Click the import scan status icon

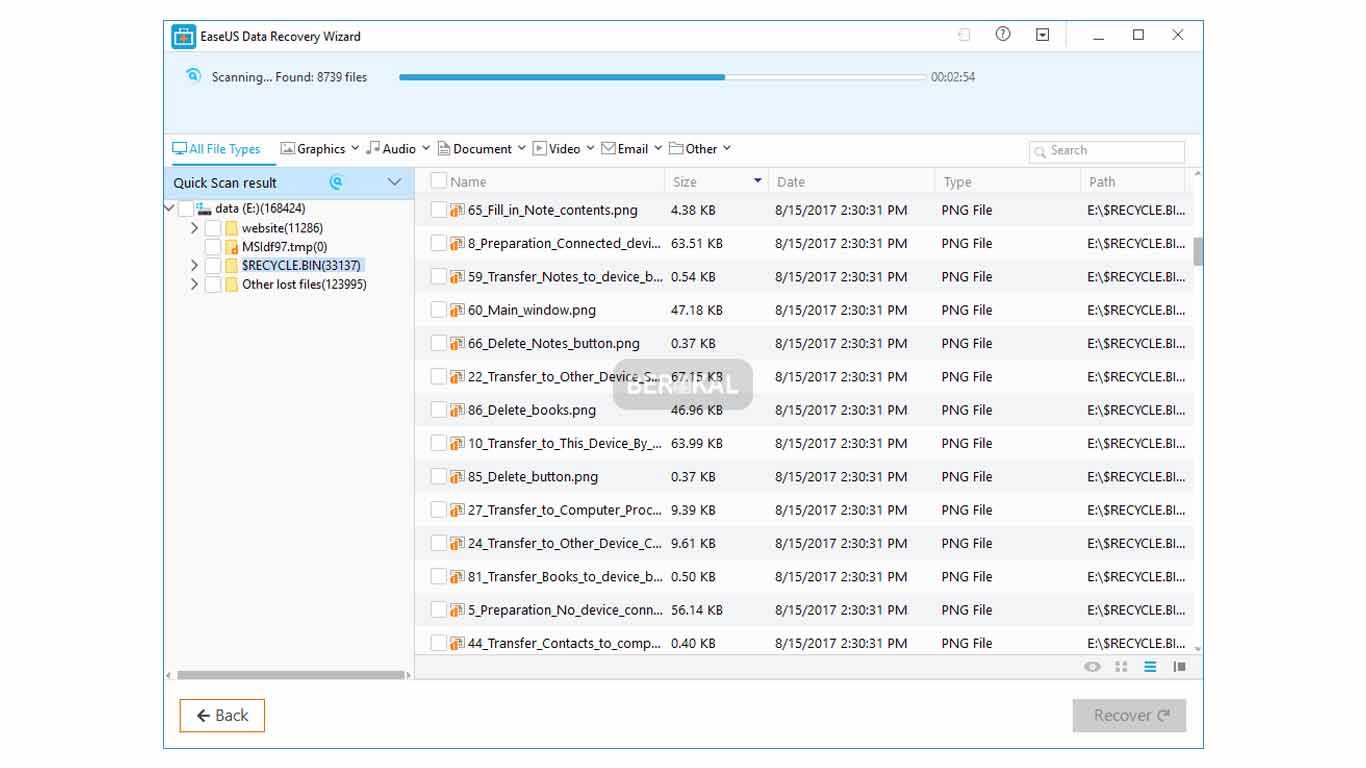[964, 35]
